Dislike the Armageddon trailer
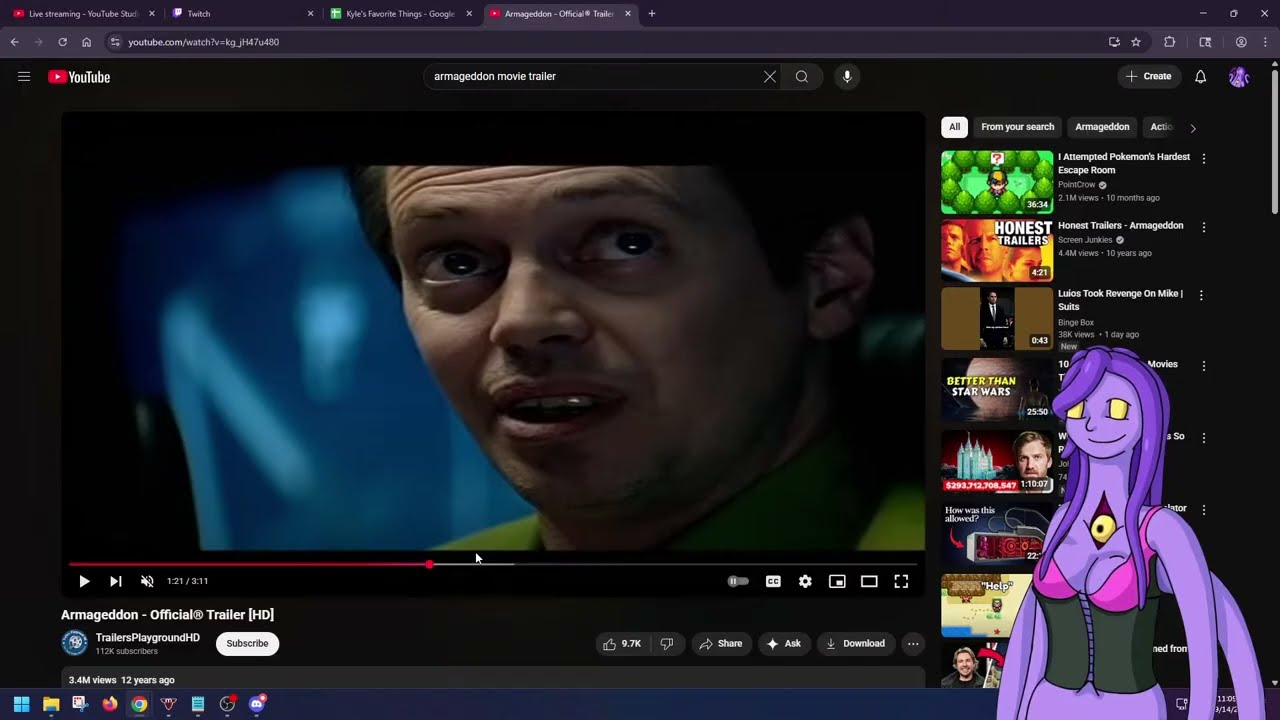Image resolution: width=1280 pixels, height=720 pixels. point(667,644)
